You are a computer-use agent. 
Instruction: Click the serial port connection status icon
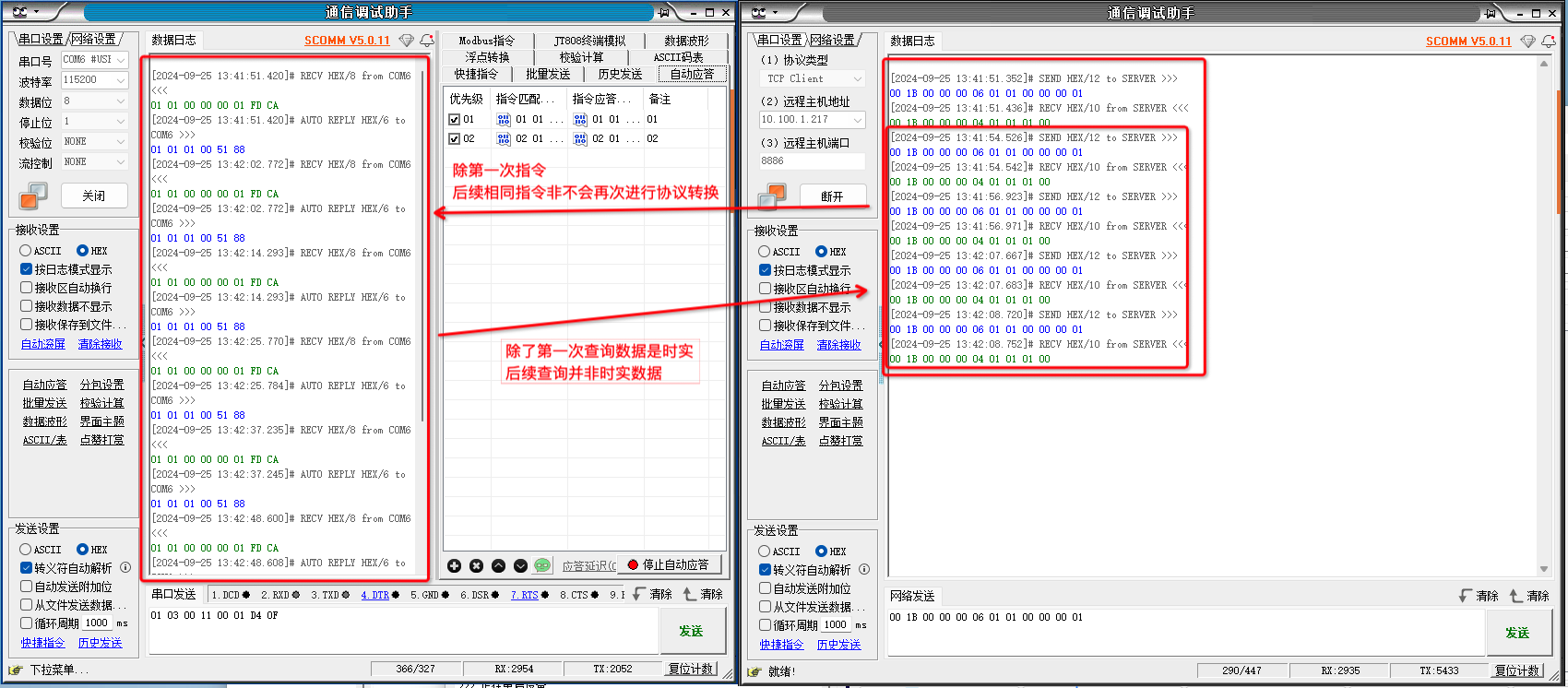click(33, 196)
